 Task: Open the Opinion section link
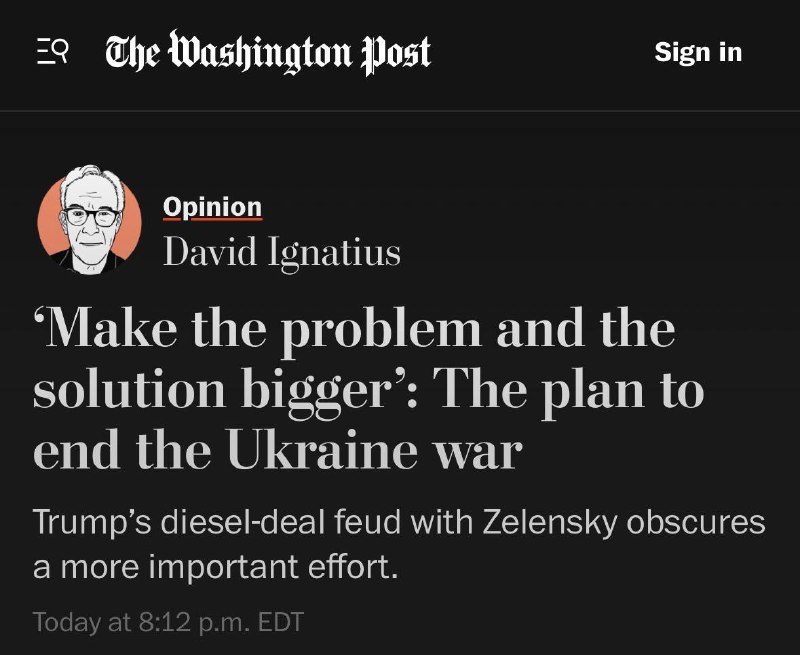pos(212,207)
